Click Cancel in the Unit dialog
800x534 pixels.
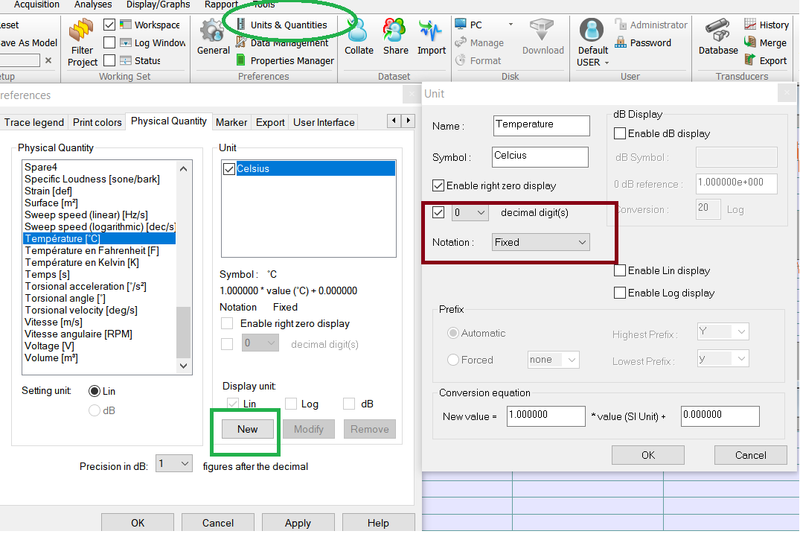751,455
